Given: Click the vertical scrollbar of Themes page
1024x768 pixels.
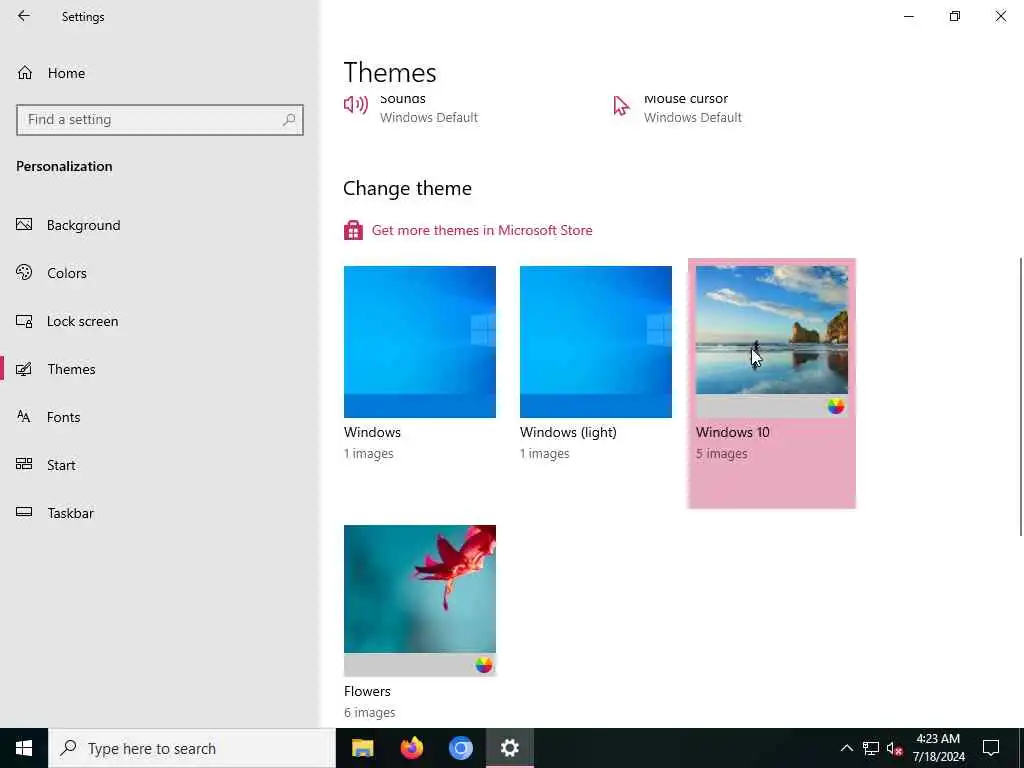Looking at the screenshot, I should pyautogui.click(x=1020, y=396).
